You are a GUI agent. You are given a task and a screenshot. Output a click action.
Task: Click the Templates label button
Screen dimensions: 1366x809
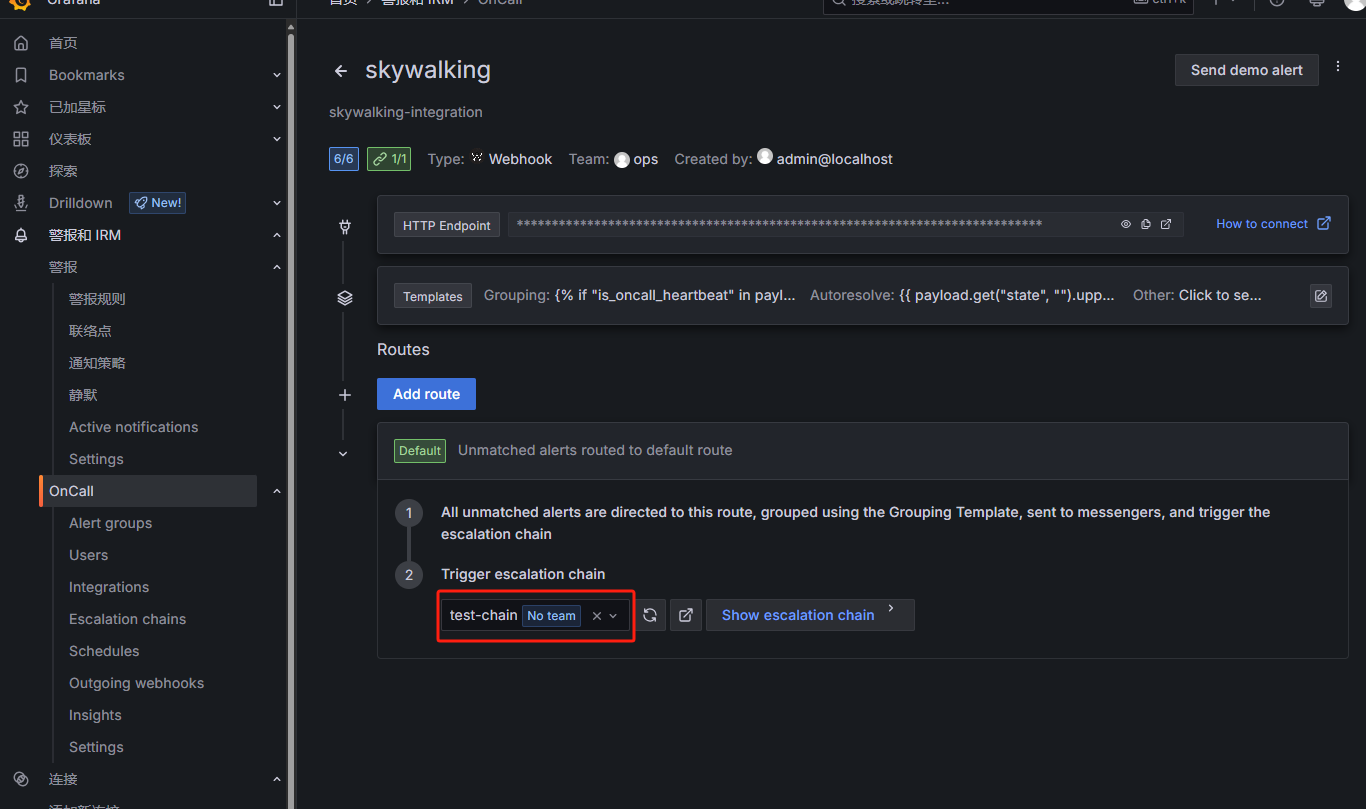[433, 296]
